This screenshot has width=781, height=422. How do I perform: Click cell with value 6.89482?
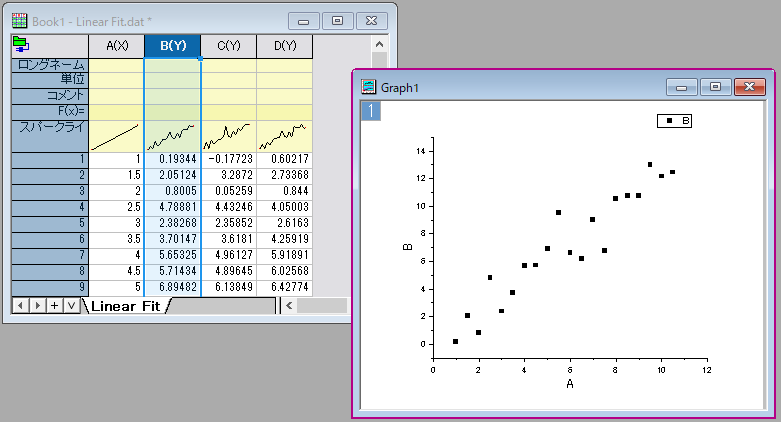tap(172, 287)
